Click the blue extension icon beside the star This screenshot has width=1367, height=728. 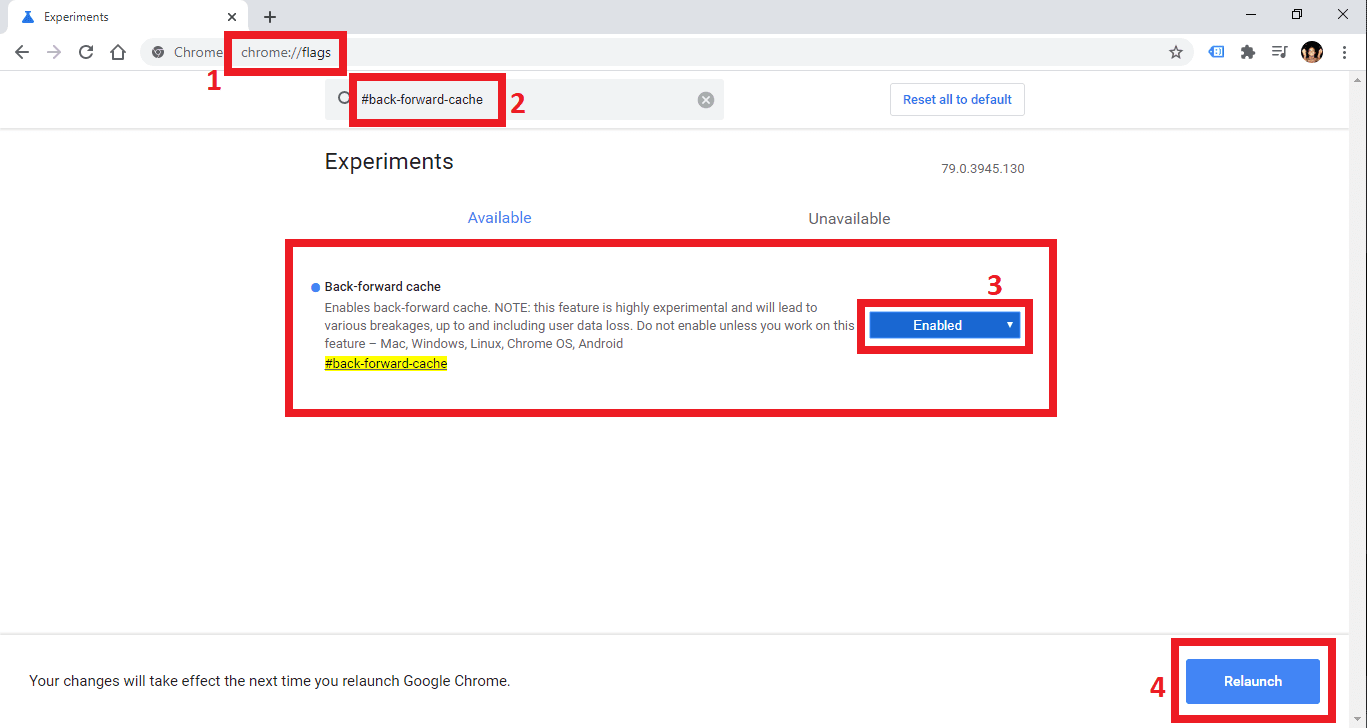1216,52
